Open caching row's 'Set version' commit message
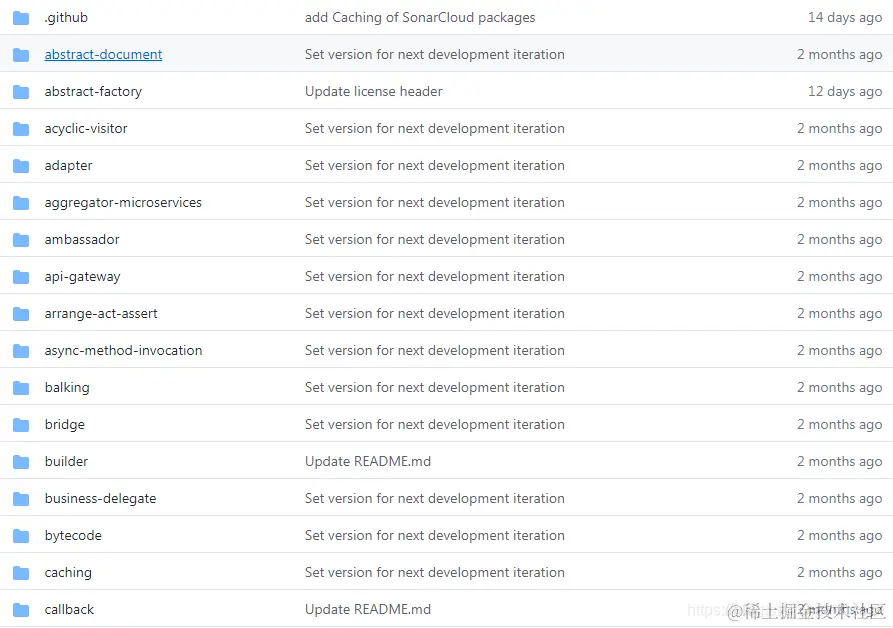Screen dimensions: 893x628 click(435, 573)
